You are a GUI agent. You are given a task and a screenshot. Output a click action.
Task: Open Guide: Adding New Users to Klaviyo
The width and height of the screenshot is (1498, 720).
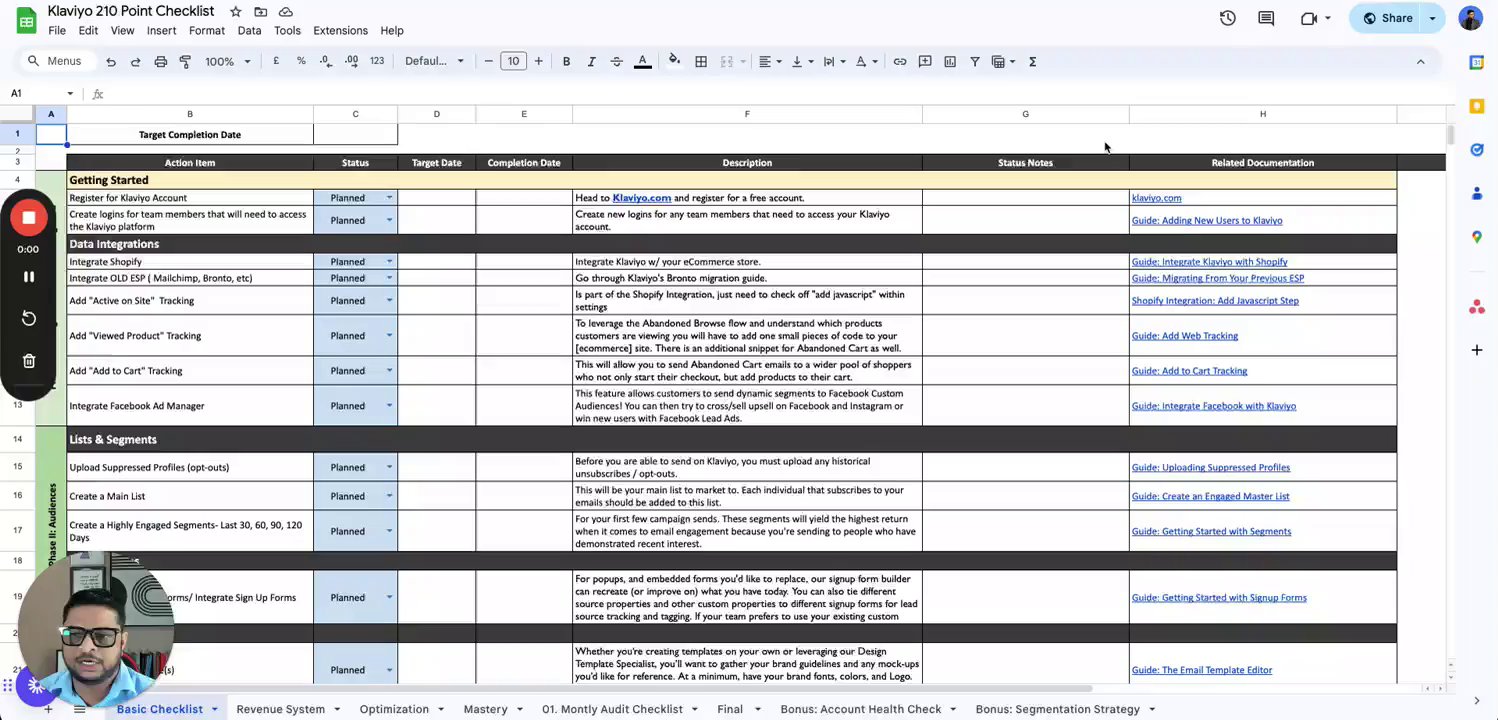(1207, 220)
